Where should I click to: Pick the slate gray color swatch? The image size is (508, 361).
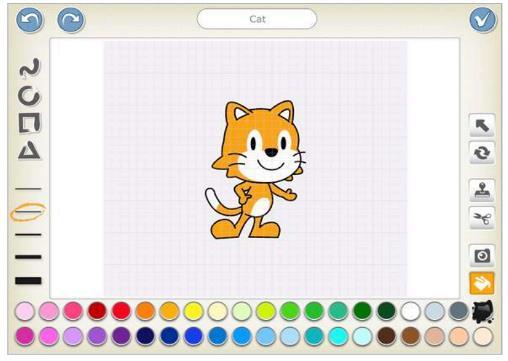tap(459, 311)
